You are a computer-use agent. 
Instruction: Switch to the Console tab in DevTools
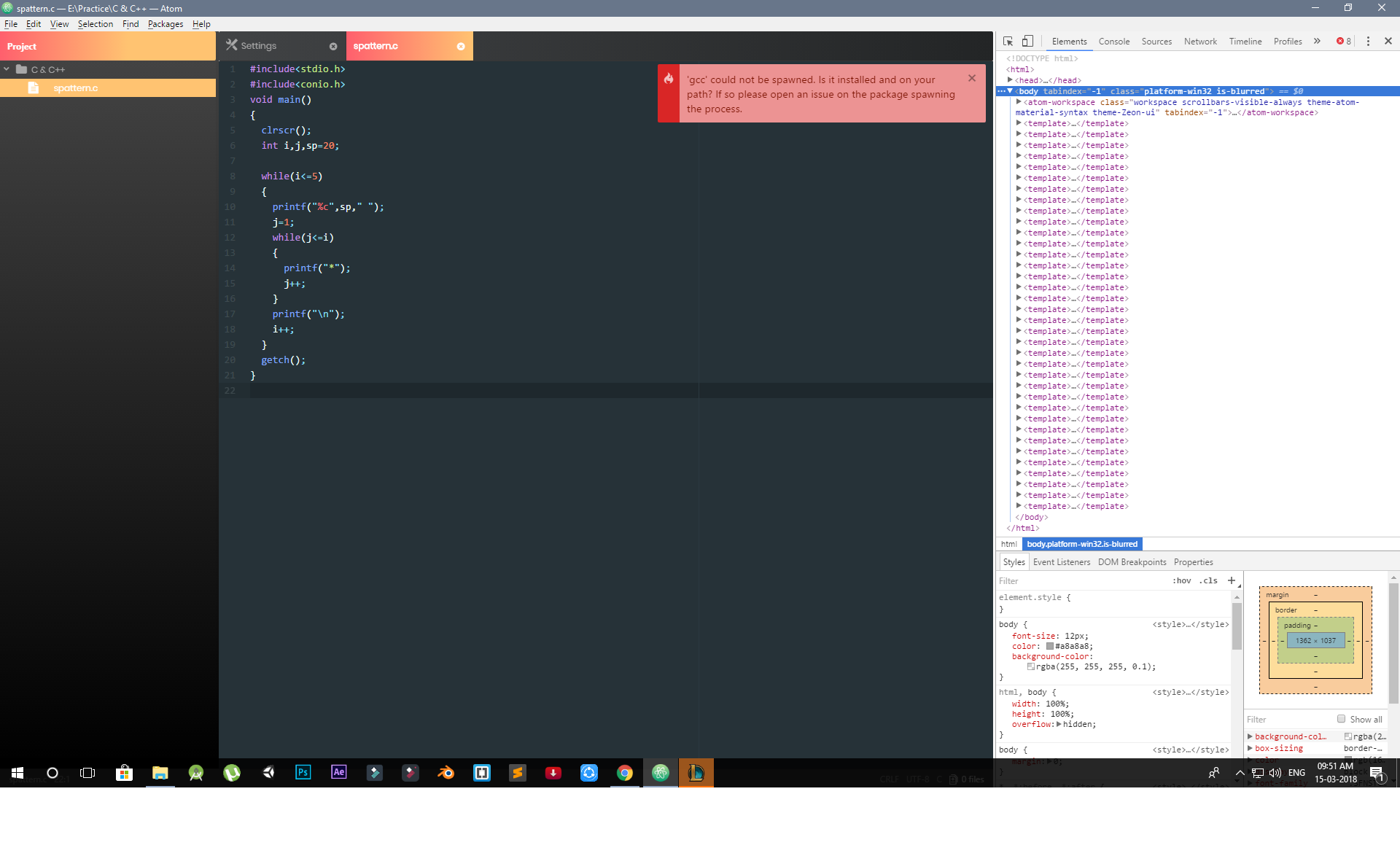click(x=1113, y=42)
